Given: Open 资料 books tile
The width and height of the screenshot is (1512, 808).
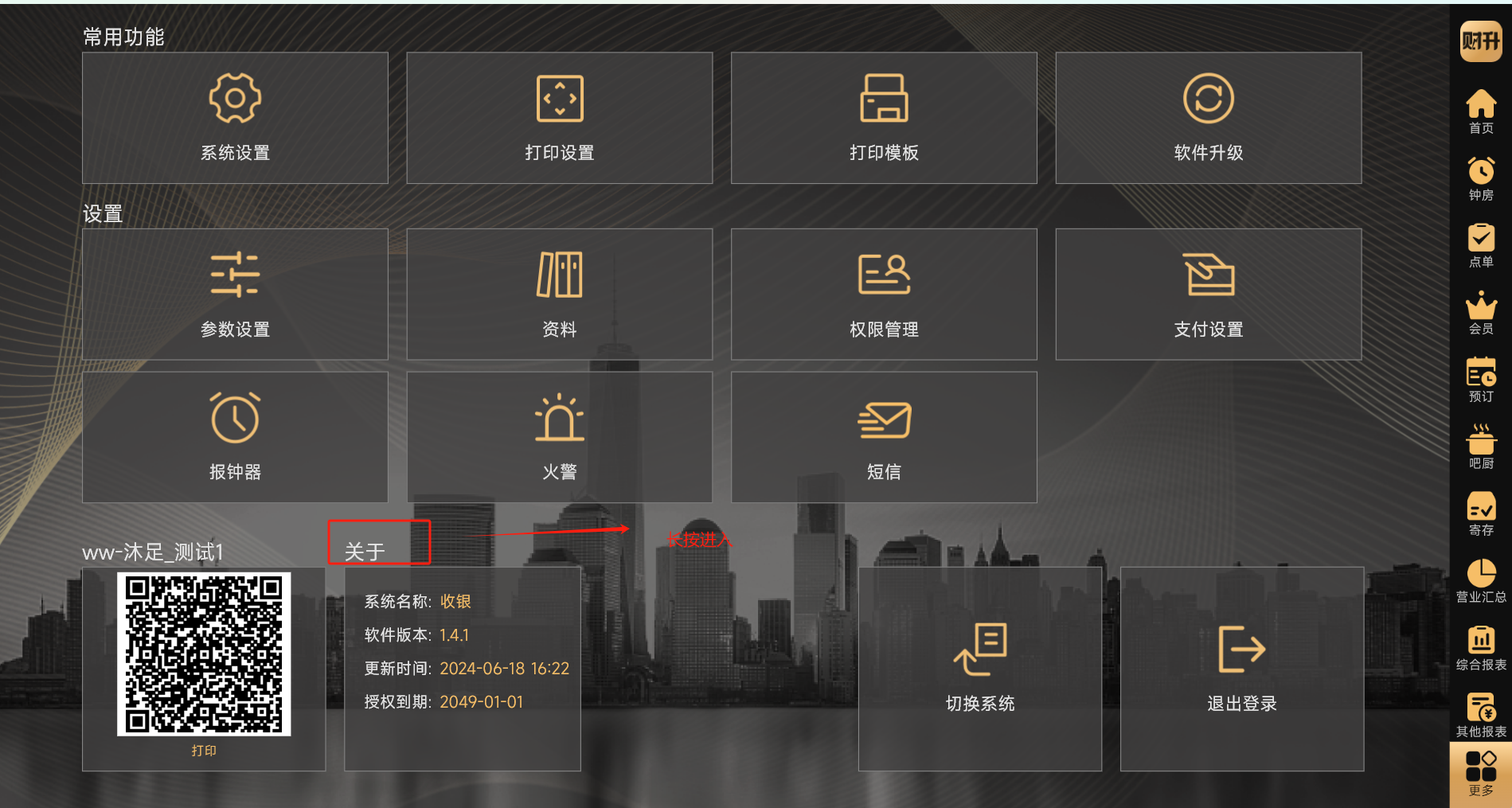Looking at the screenshot, I should click(560, 294).
